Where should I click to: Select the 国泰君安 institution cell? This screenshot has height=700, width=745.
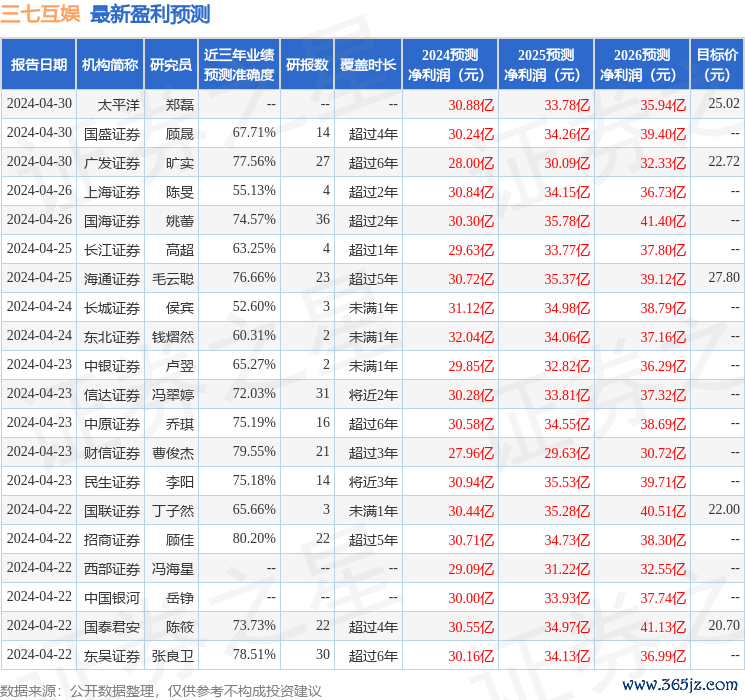[x=112, y=627]
